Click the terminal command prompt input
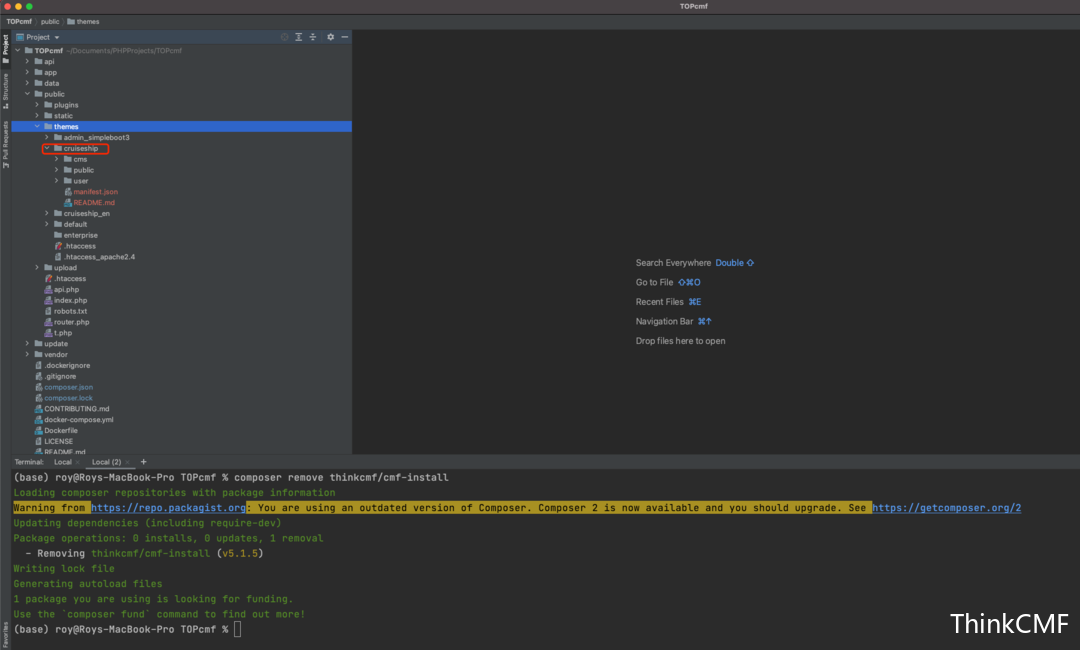 pyautogui.click(x=238, y=629)
